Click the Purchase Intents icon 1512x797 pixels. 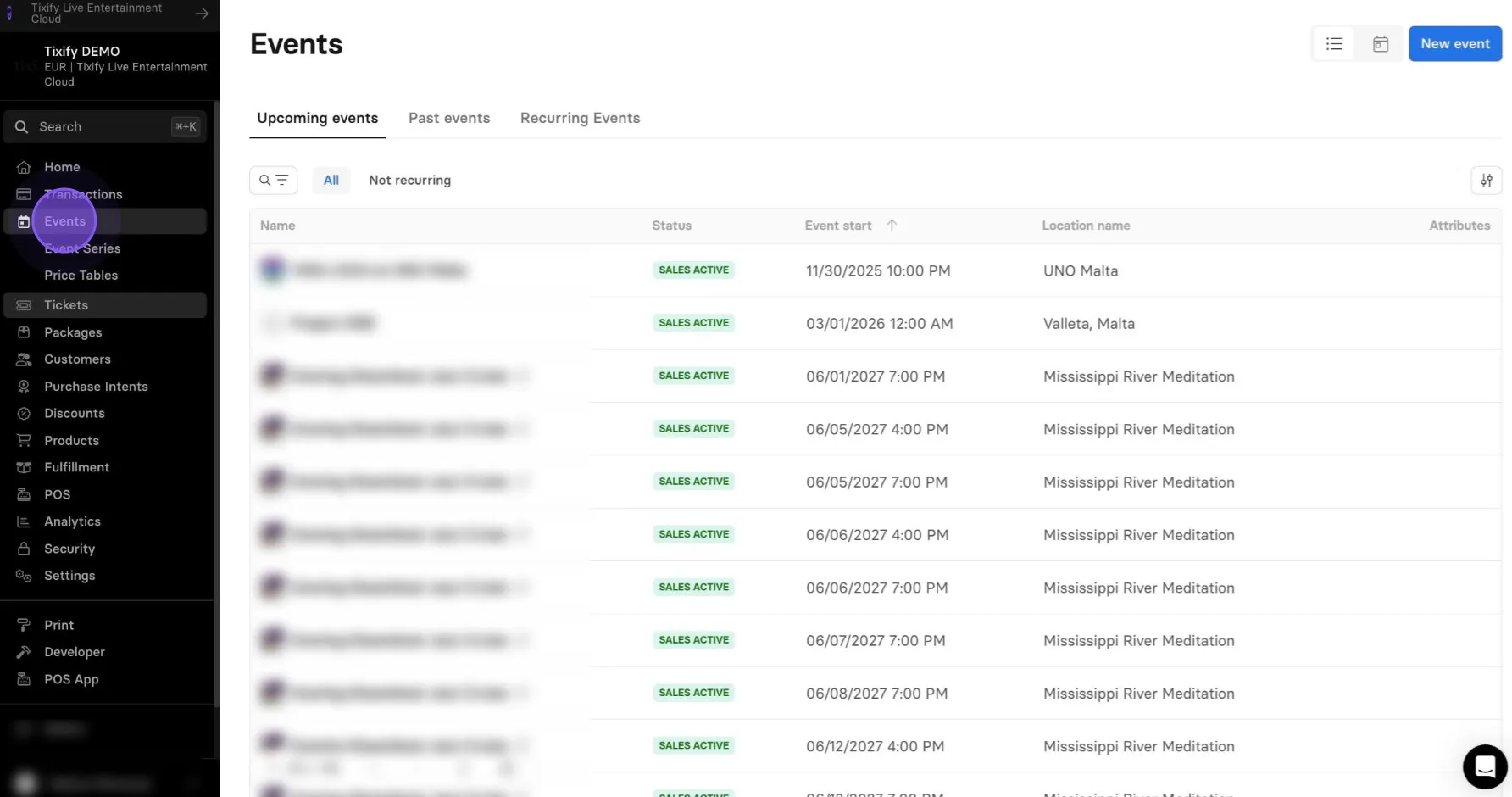pyautogui.click(x=24, y=387)
